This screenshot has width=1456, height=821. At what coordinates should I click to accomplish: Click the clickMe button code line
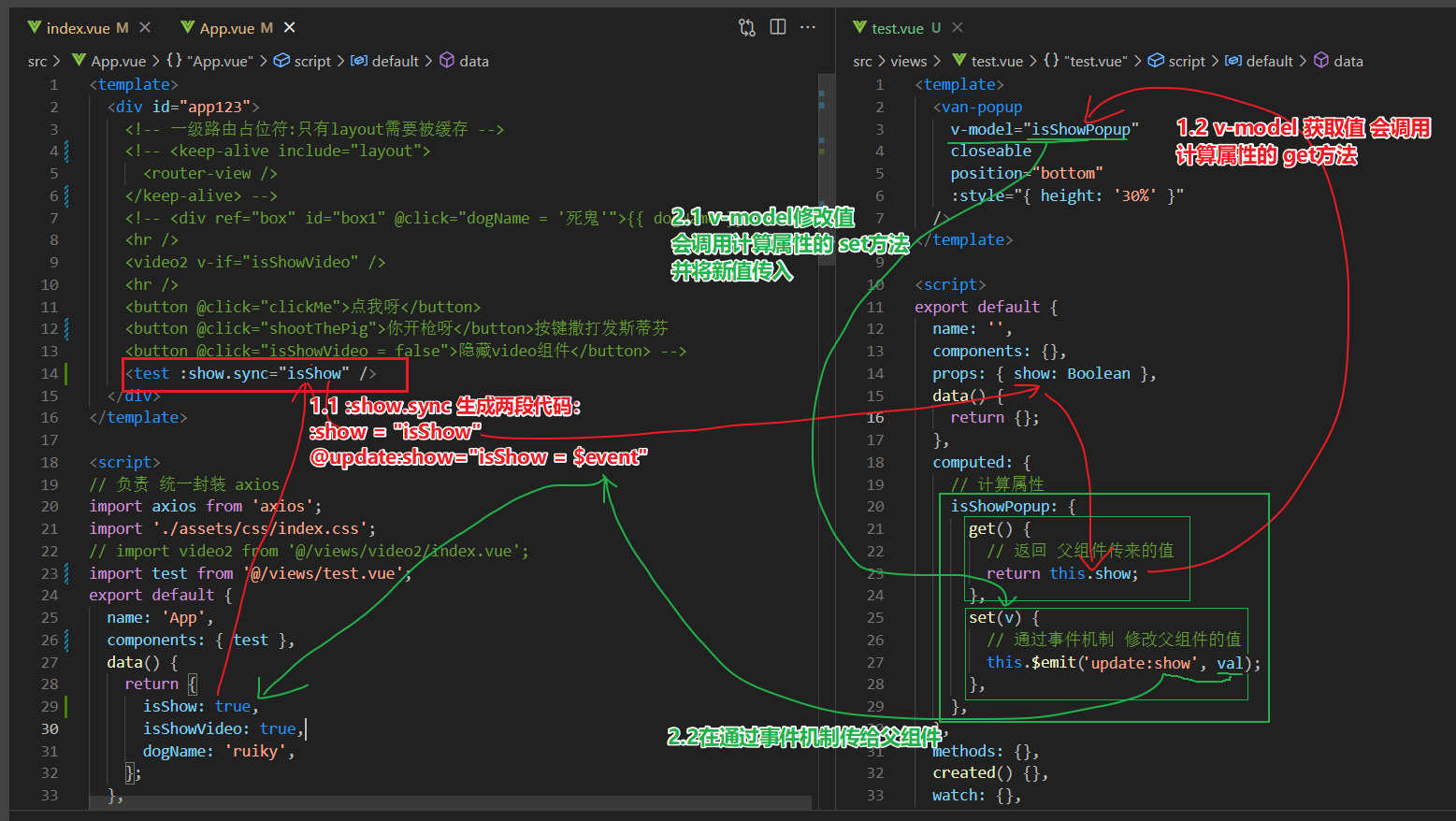[303, 307]
